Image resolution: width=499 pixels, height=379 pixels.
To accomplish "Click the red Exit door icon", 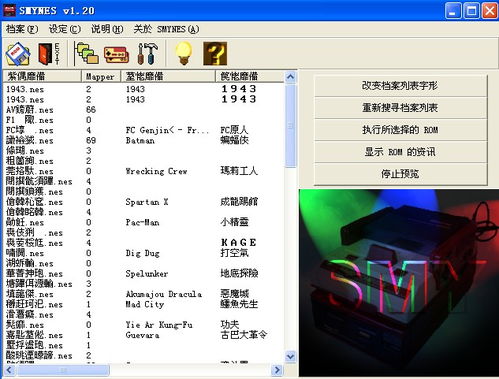I will [49, 54].
